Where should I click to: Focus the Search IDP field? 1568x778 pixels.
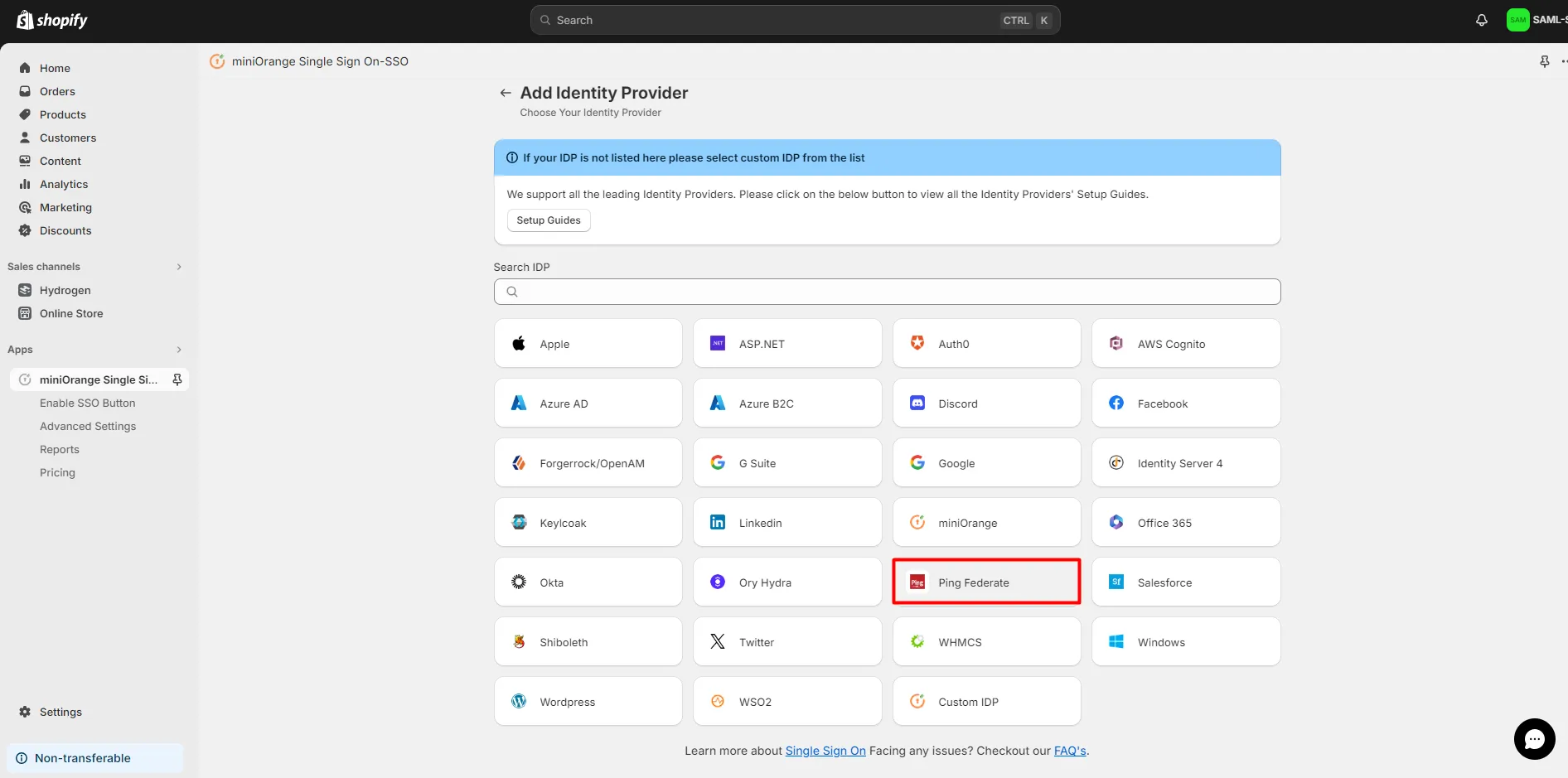tap(887, 292)
